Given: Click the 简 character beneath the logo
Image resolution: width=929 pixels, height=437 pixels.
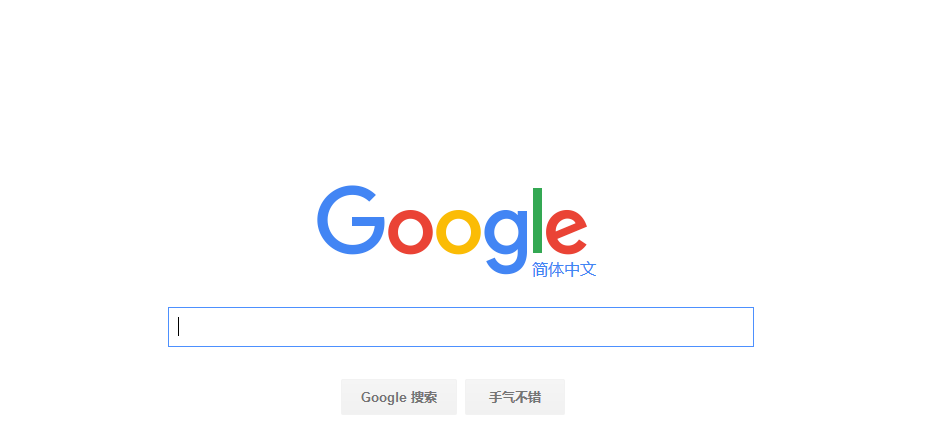Looking at the screenshot, I should coord(540,269).
